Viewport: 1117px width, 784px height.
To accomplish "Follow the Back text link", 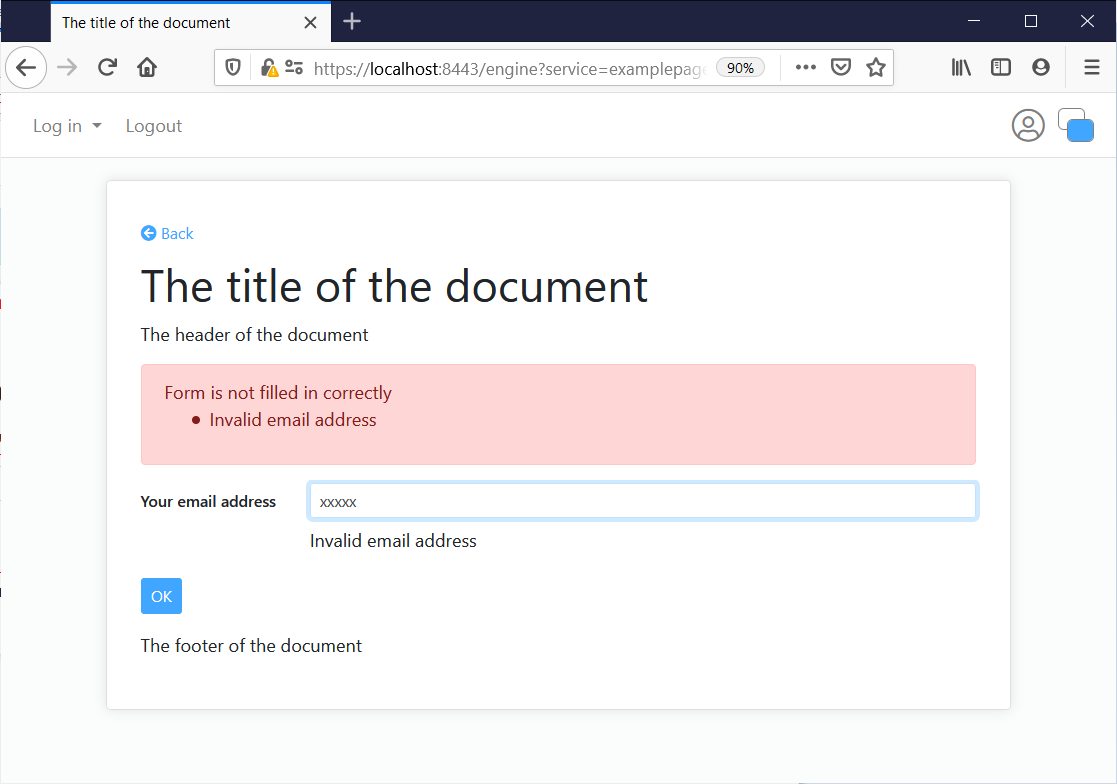I will [x=177, y=234].
